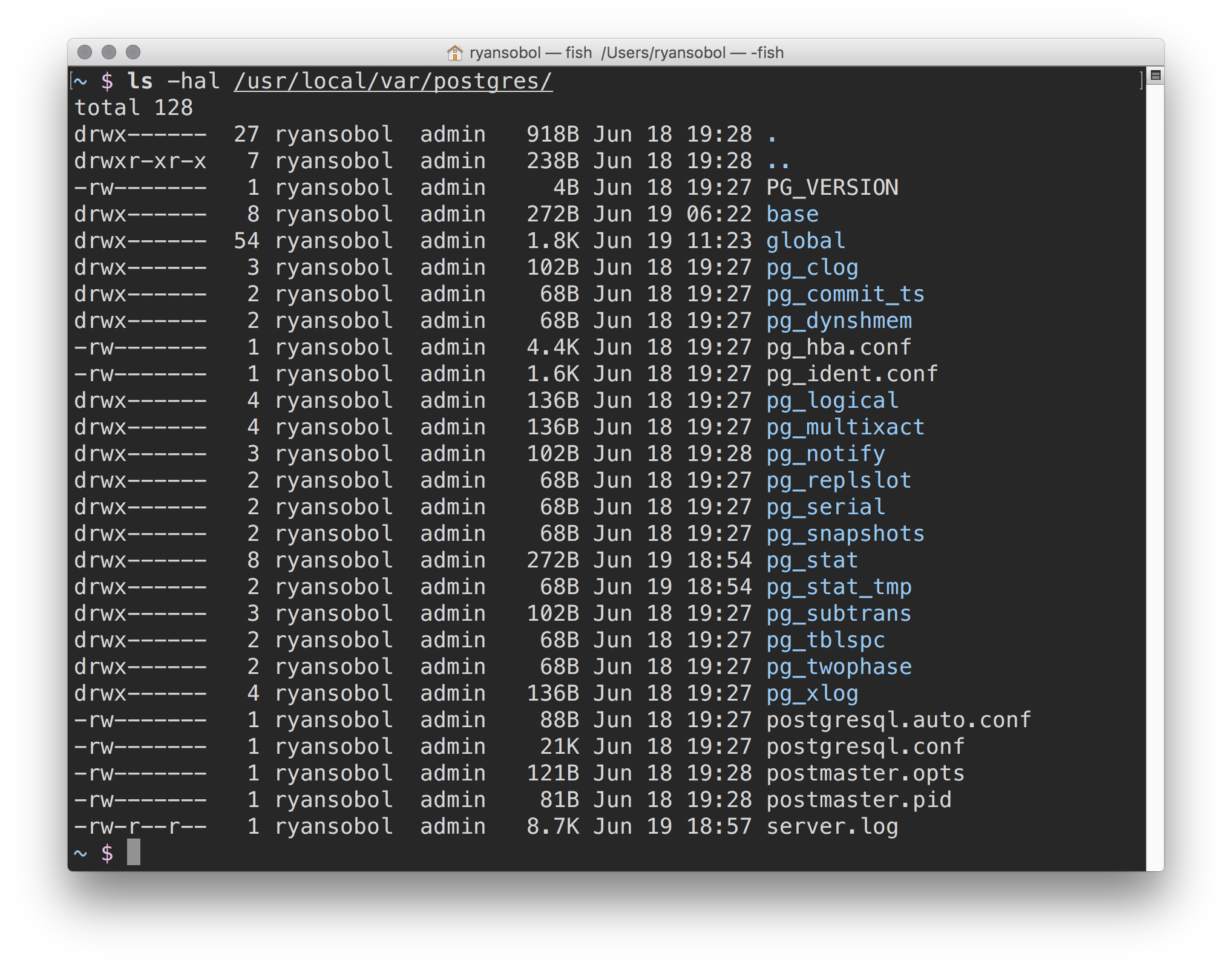Click the home folder icon in title bar
This screenshot has width=1232, height=968.
(454, 53)
